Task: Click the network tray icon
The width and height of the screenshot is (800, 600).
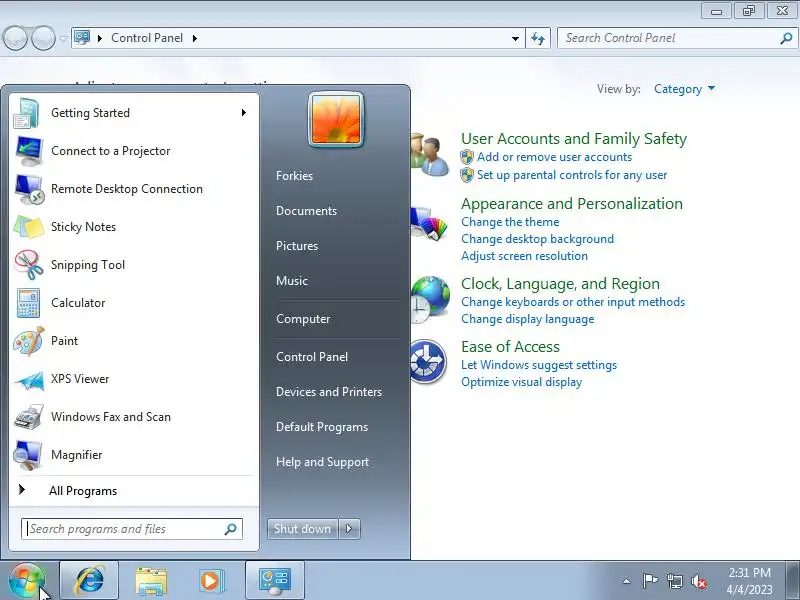Action: (x=675, y=581)
